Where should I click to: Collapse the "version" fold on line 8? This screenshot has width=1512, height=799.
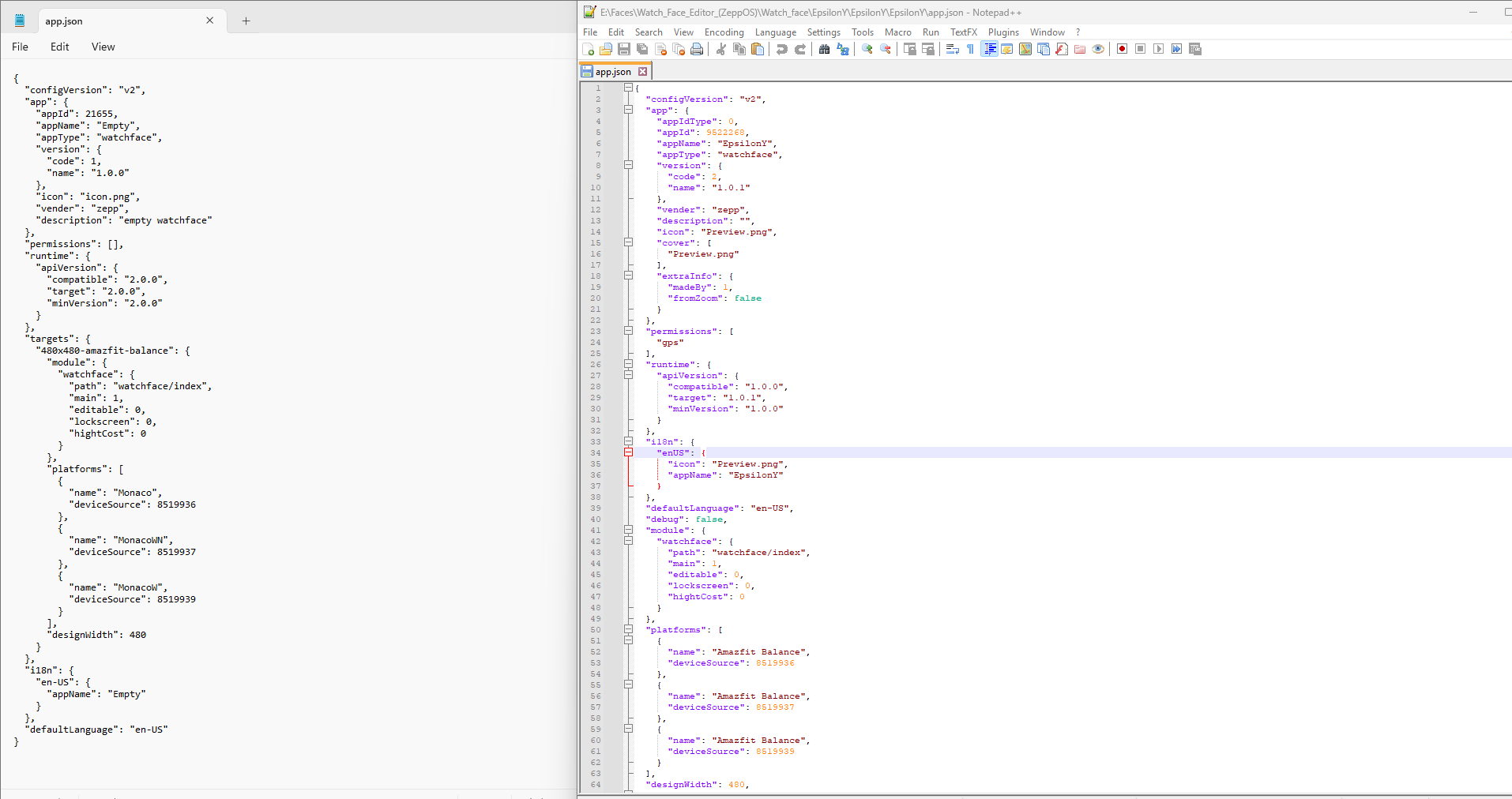[x=628, y=165]
